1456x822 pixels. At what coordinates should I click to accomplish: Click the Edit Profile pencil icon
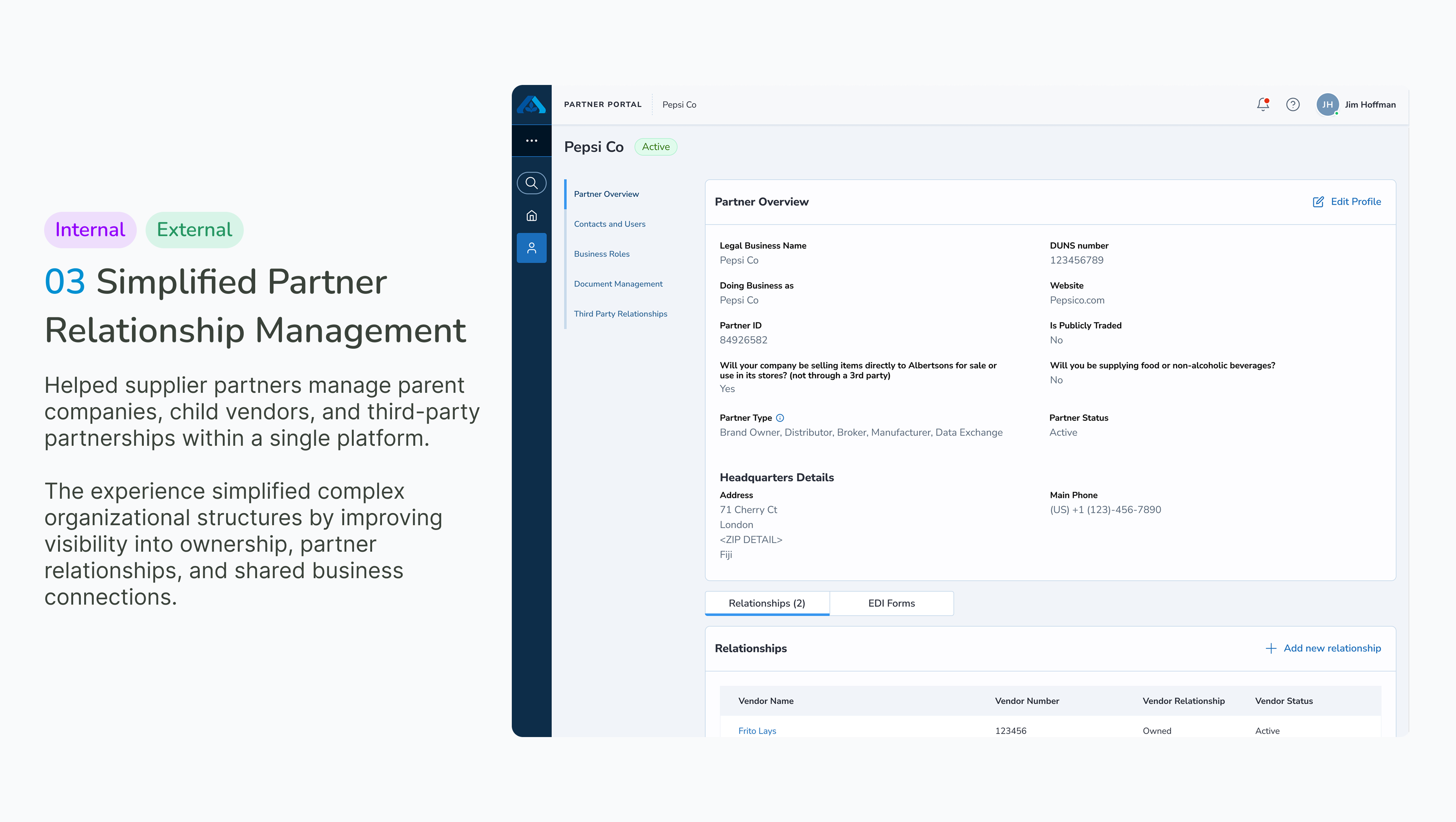pos(1318,202)
